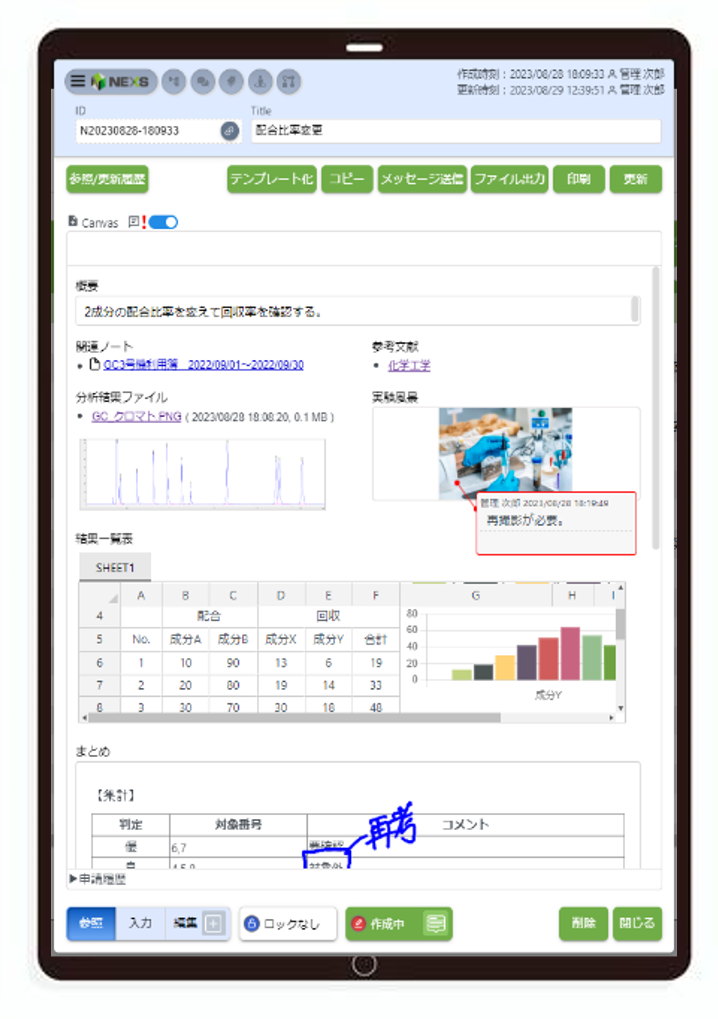Click the plus icon beside 編集 mode

(x=213, y=924)
